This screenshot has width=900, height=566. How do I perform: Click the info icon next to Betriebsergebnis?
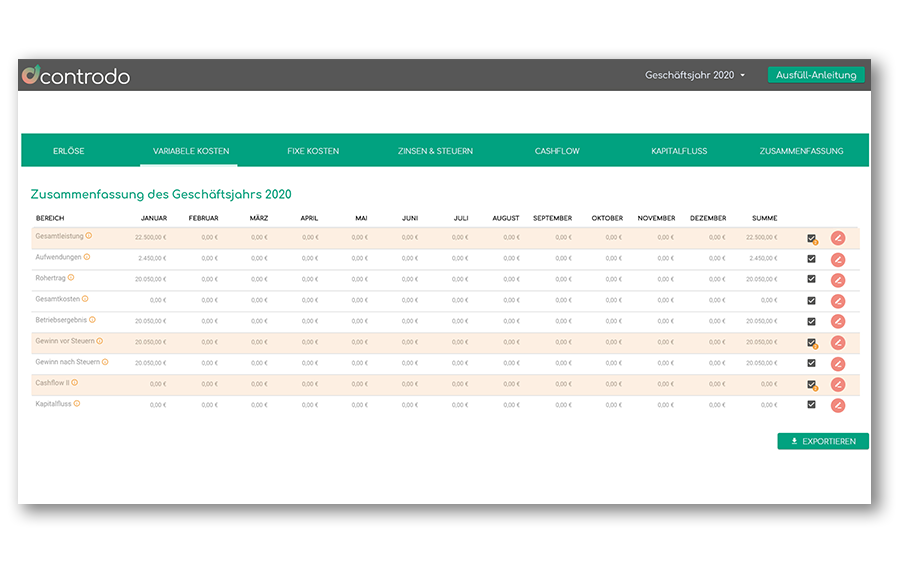(92, 320)
